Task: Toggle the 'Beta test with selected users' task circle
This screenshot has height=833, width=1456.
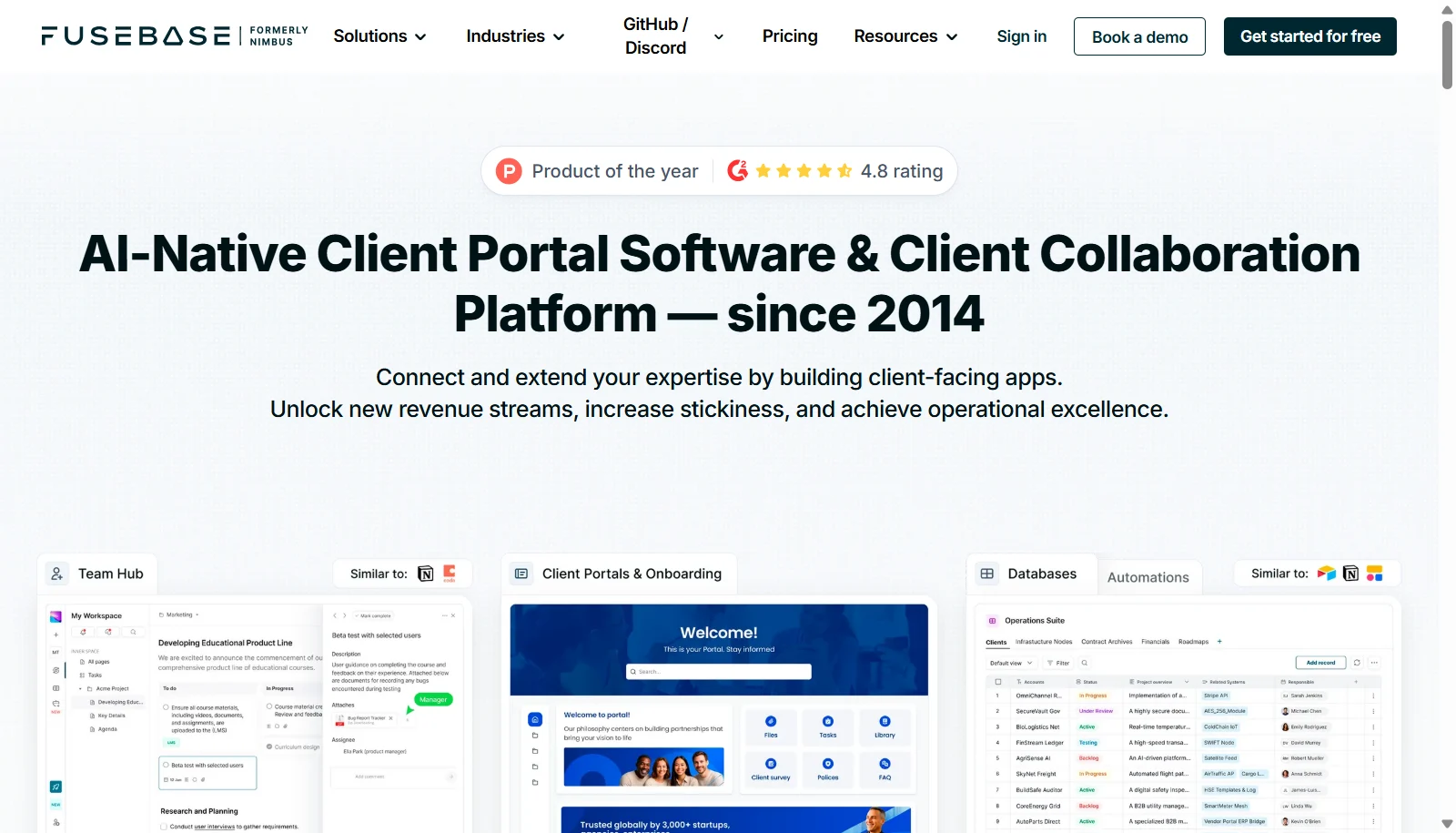Action: pos(166,765)
